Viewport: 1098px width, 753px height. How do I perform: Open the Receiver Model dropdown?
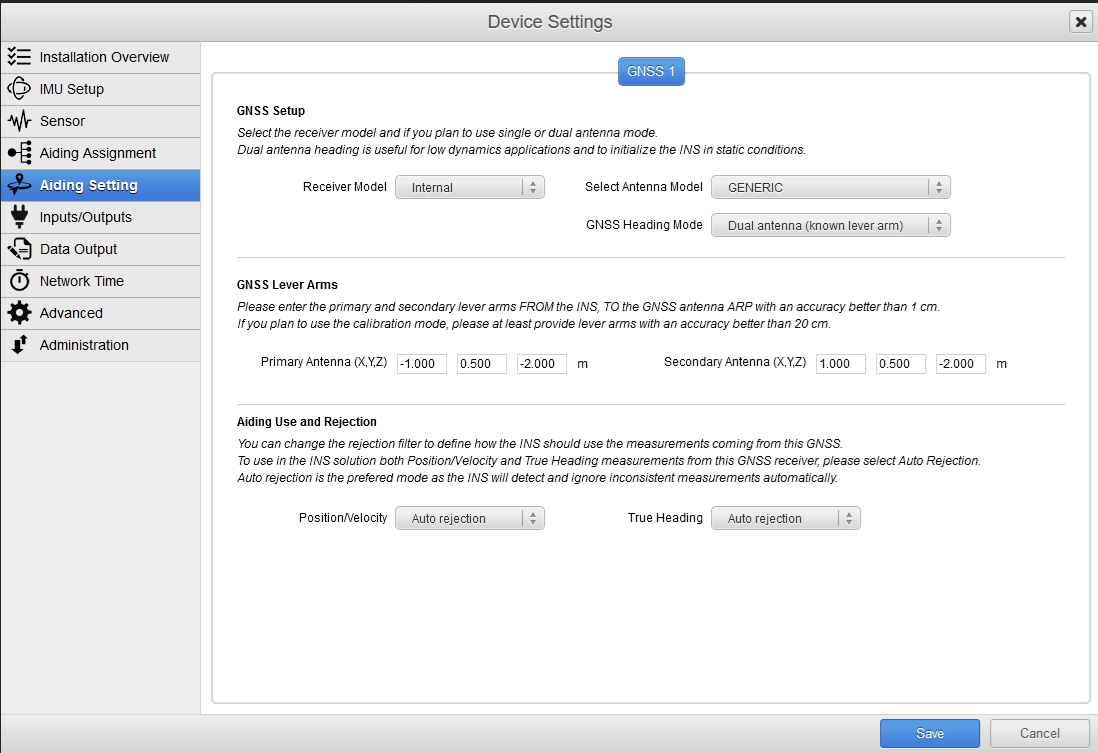[x=470, y=187]
